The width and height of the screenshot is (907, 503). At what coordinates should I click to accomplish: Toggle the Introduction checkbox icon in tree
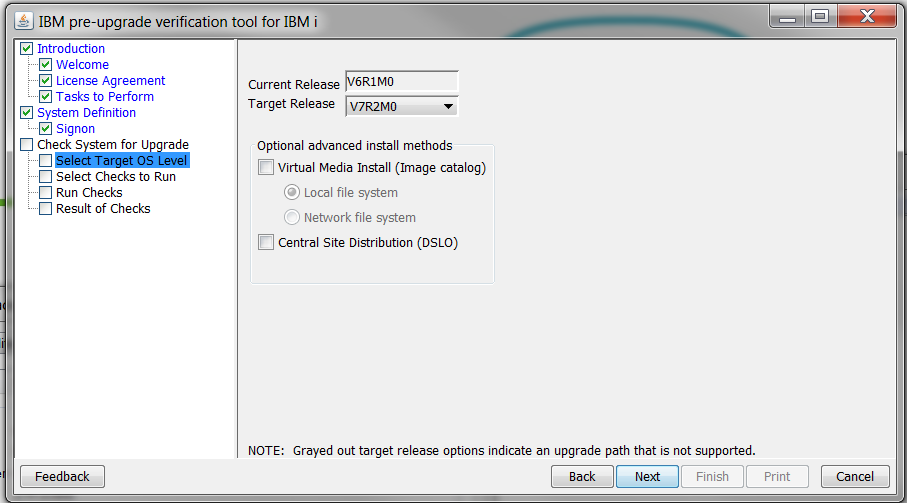click(27, 49)
